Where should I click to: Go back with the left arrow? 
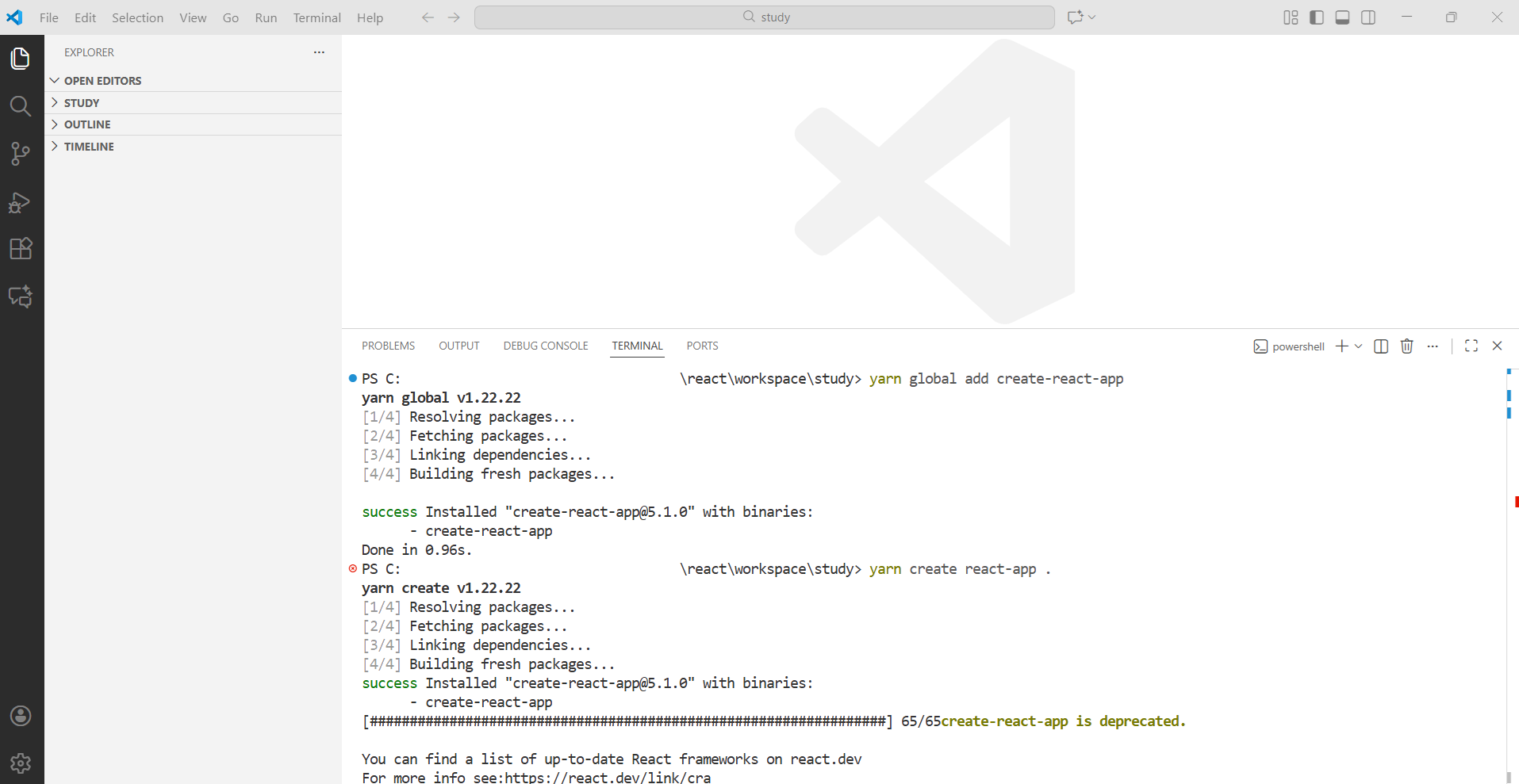click(x=428, y=17)
